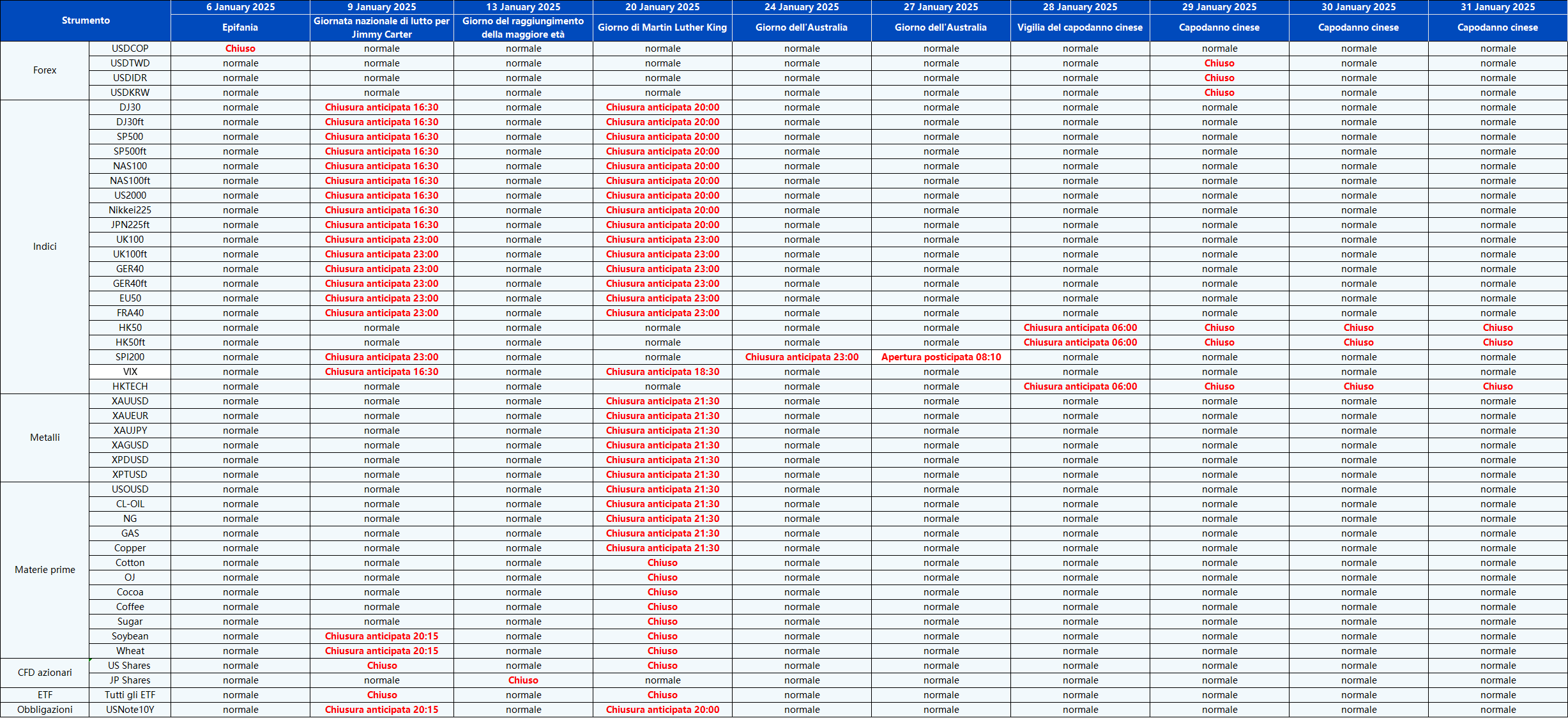Click the XAUUSD instrument cell
This screenshot has height=718, width=1568.
point(130,401)
